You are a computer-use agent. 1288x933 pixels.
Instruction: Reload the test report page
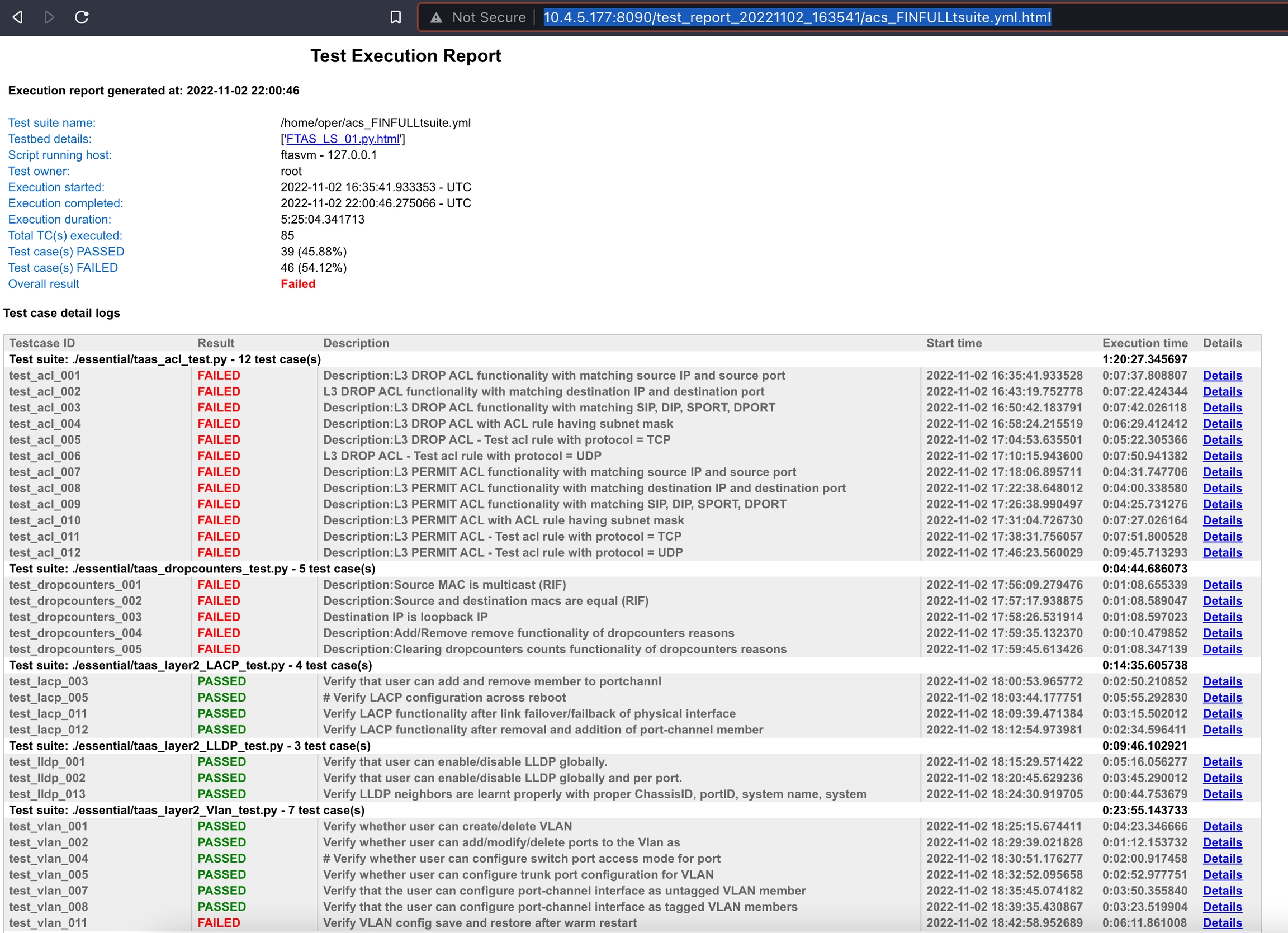click(x=82, y=17)
